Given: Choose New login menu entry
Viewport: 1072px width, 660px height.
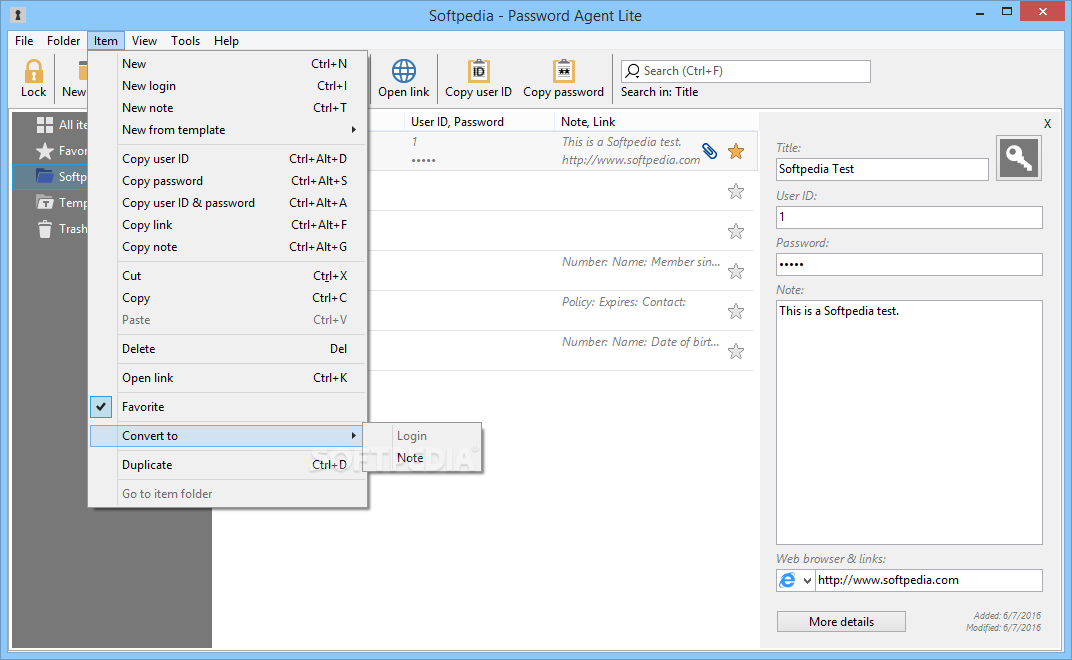Looking at the screenshot, I should (x=228, y=85).
